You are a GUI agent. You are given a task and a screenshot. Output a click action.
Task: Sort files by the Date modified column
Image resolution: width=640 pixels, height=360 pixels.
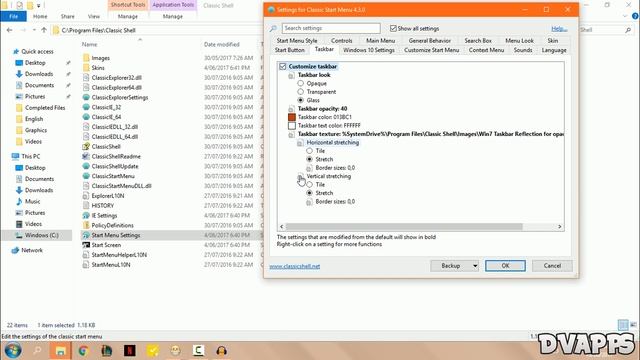tap(222, 44)
